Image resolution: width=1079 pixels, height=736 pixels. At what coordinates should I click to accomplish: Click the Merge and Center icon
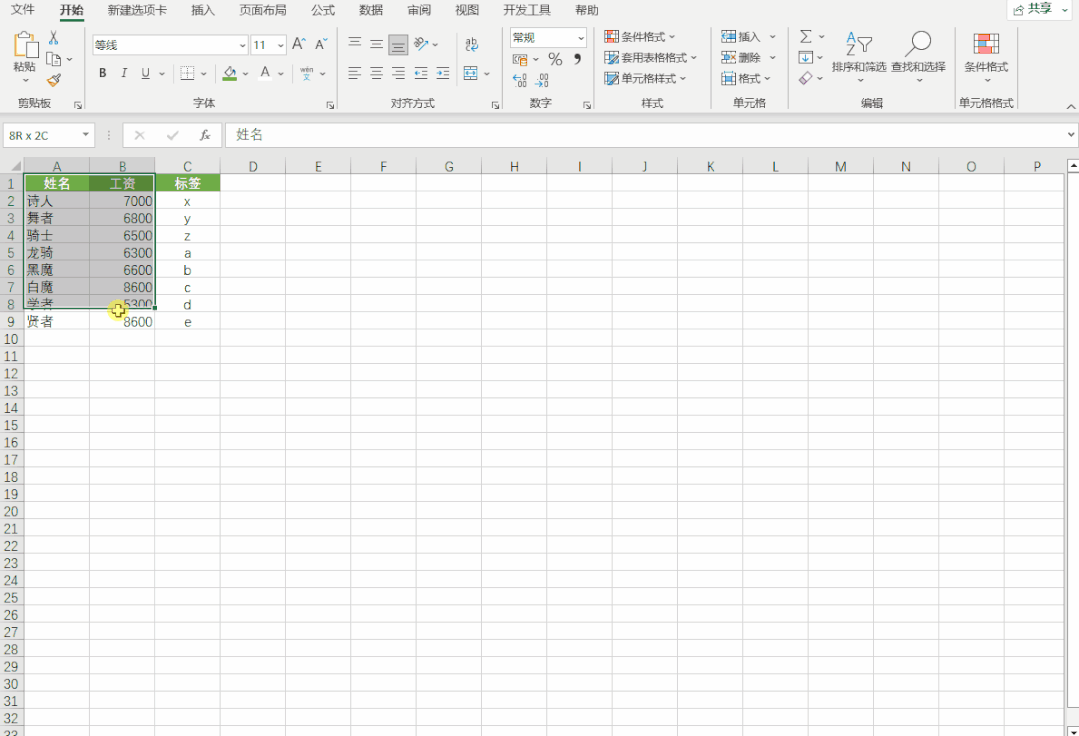pyautogui.click(x=471, y=73)
